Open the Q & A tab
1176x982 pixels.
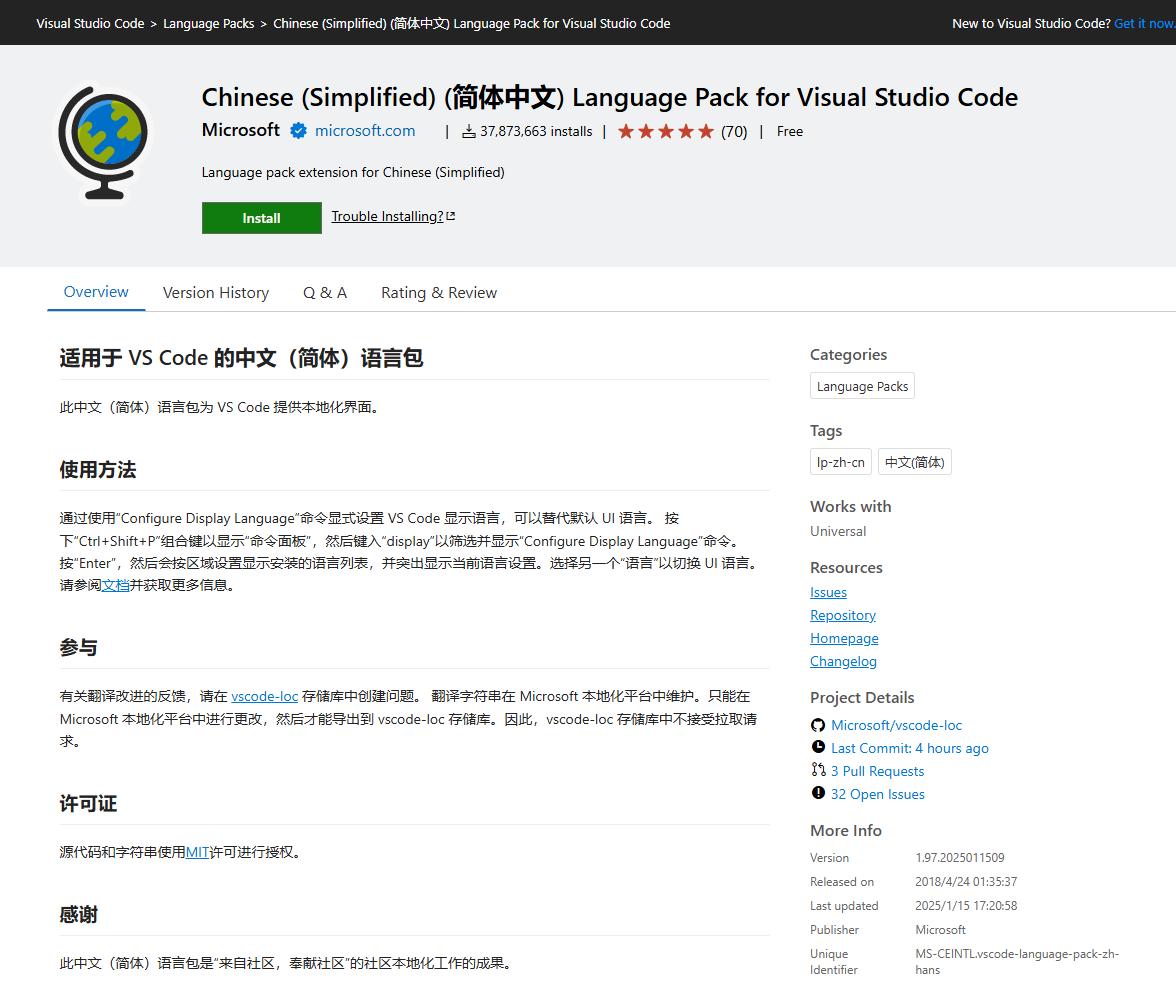point(325,293)
